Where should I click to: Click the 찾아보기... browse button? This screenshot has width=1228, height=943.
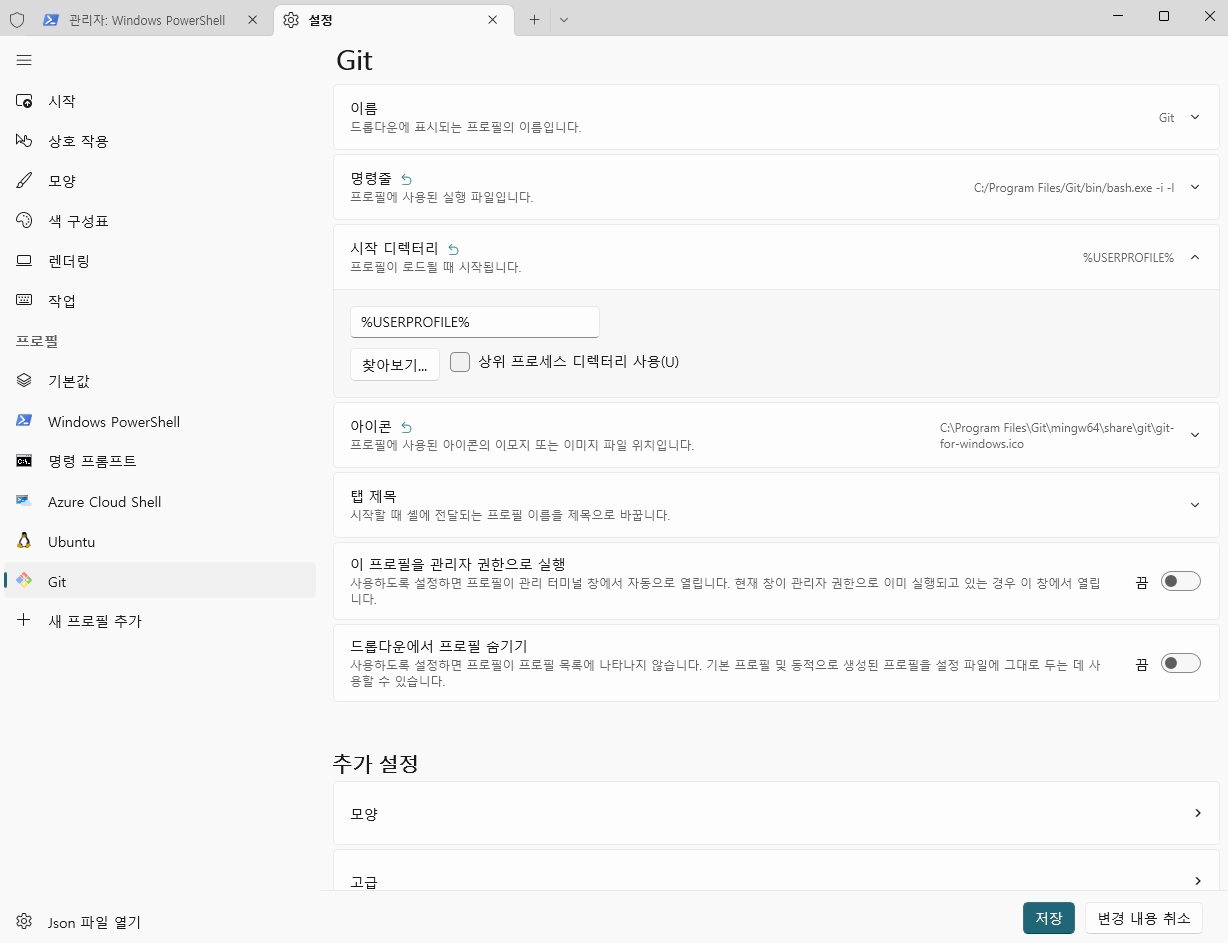[395, 365]
